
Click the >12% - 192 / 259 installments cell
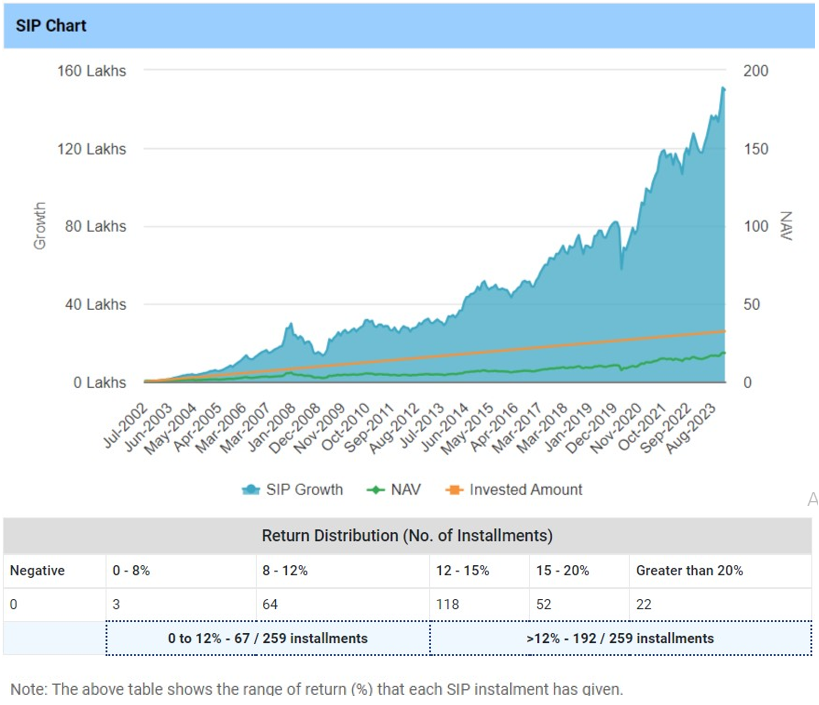click(620, 638)
